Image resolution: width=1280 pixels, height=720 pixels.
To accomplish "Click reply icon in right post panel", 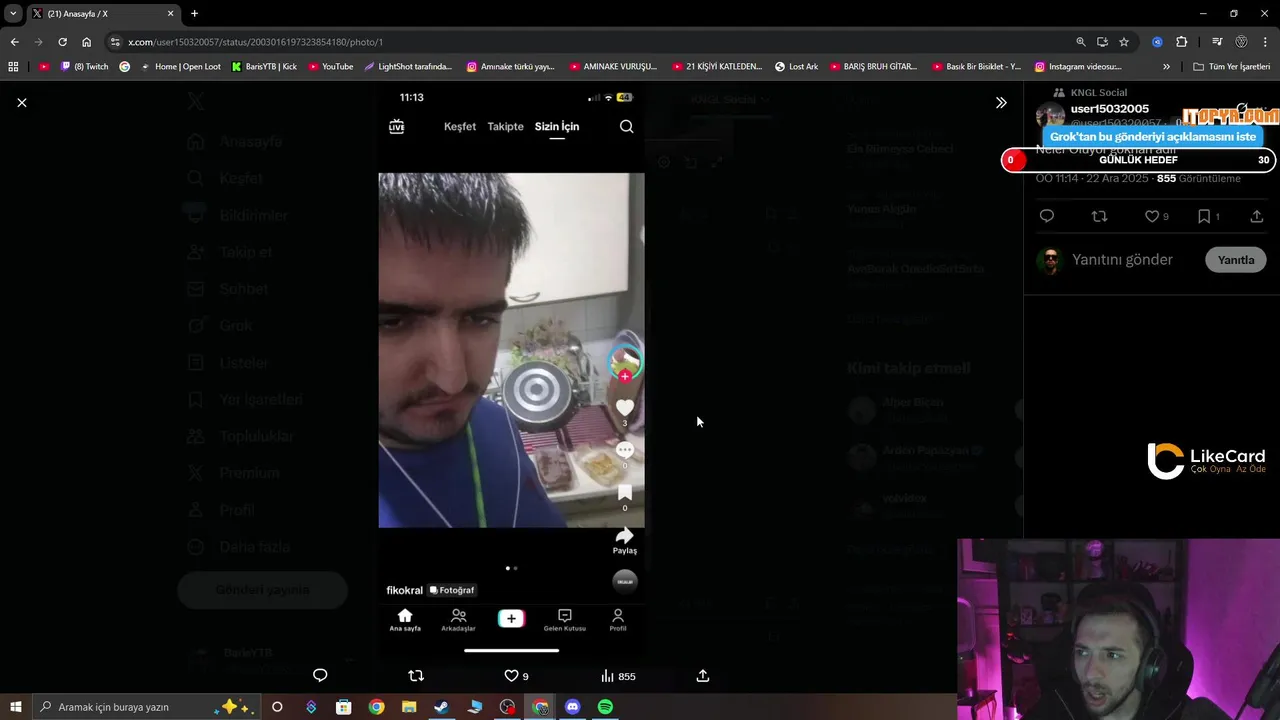I will coord(1047,216).
